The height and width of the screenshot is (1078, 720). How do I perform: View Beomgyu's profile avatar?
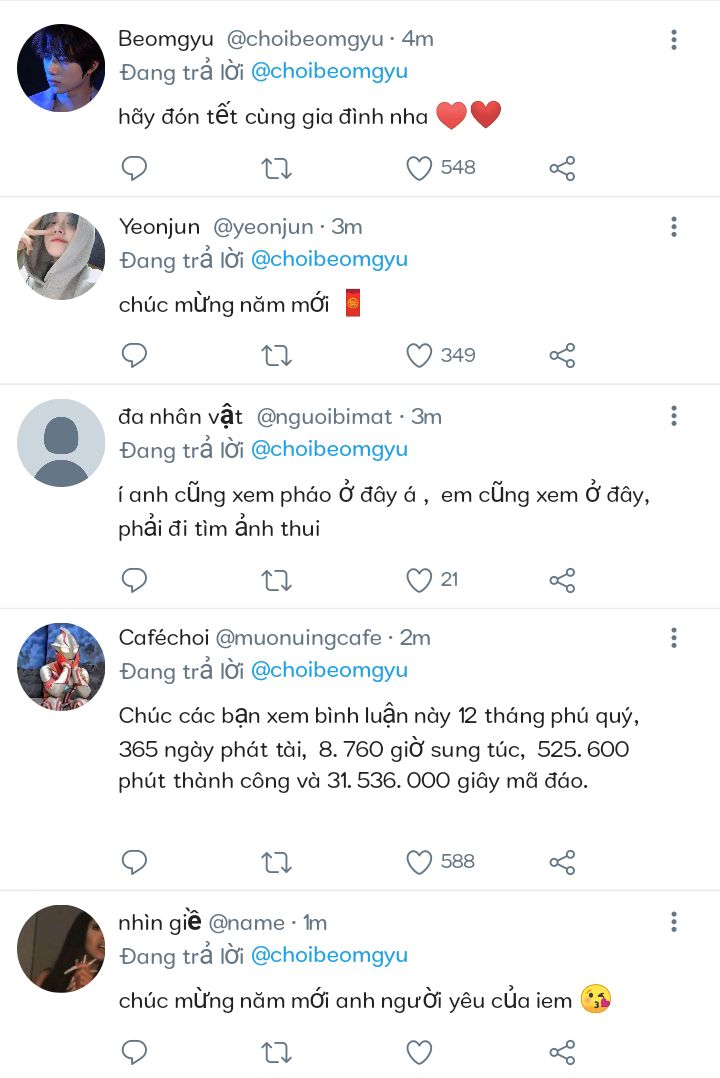pyautogui.click(x=61, y=68)
